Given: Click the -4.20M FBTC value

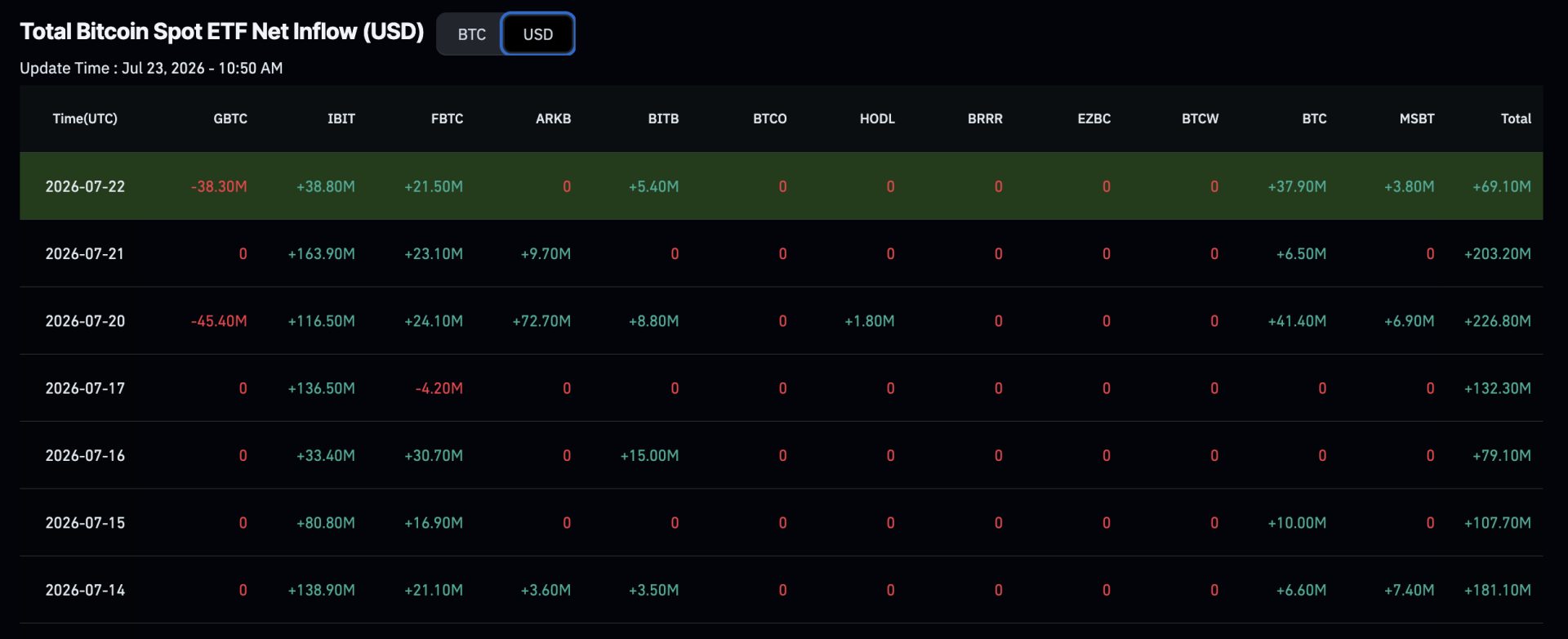Looking at the screenshot, I should coord(439,388).
